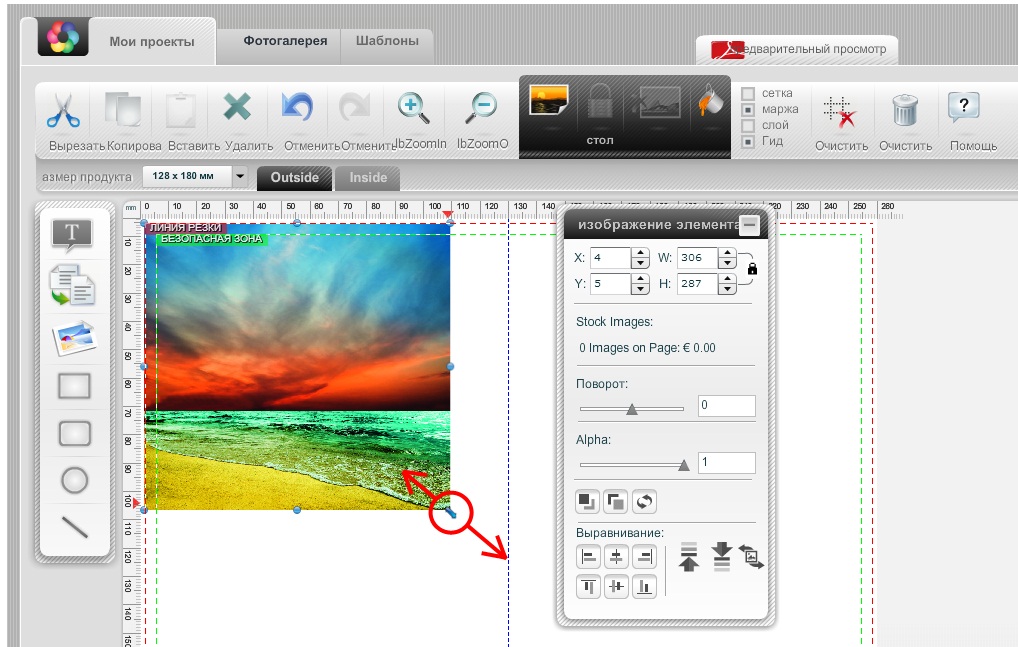This screenshot has height=647, width=1018.
Task: Select the circle shape tool
Action: pyautogui.click(x=75, y=481)
